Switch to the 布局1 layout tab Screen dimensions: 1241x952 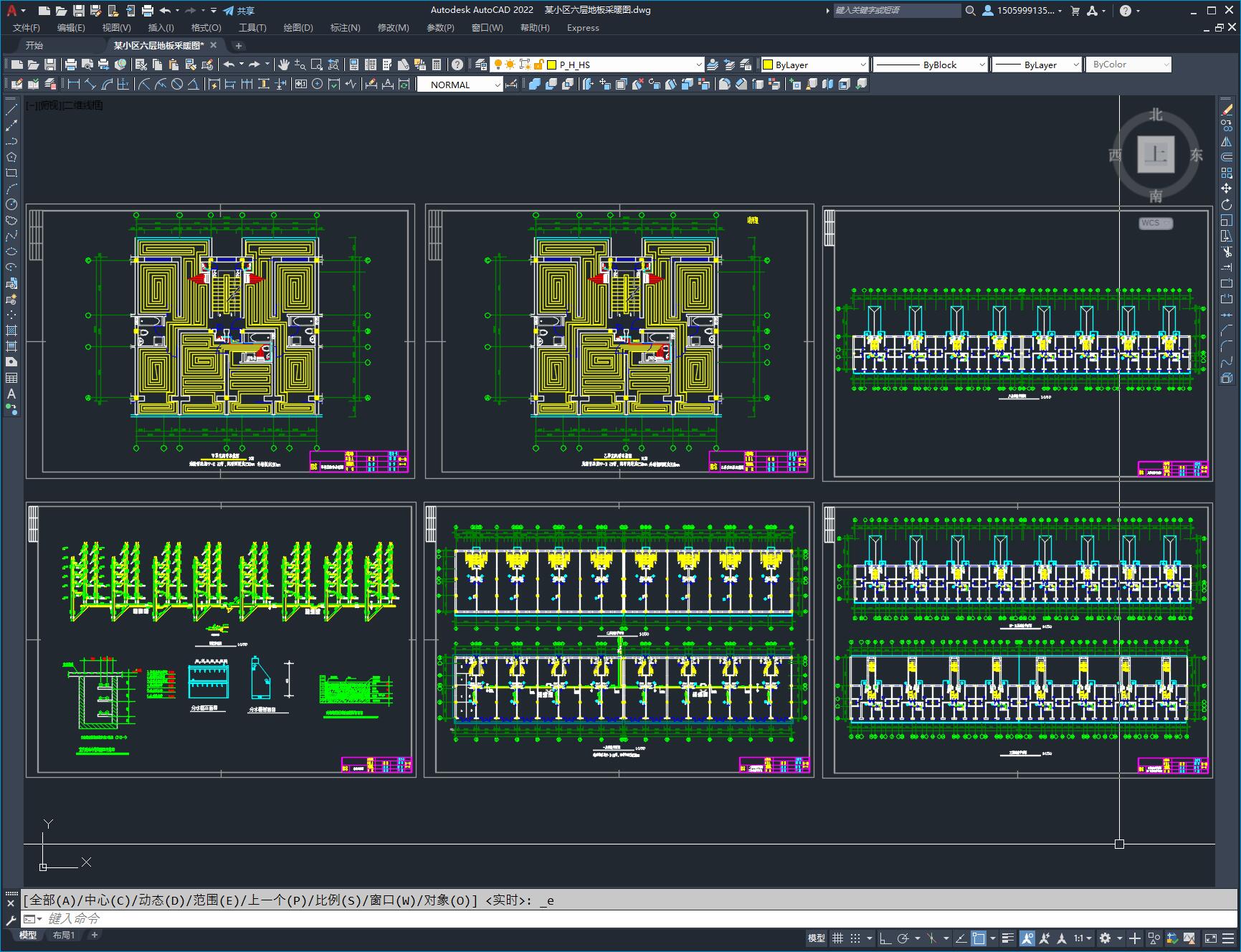coord(64,935)
